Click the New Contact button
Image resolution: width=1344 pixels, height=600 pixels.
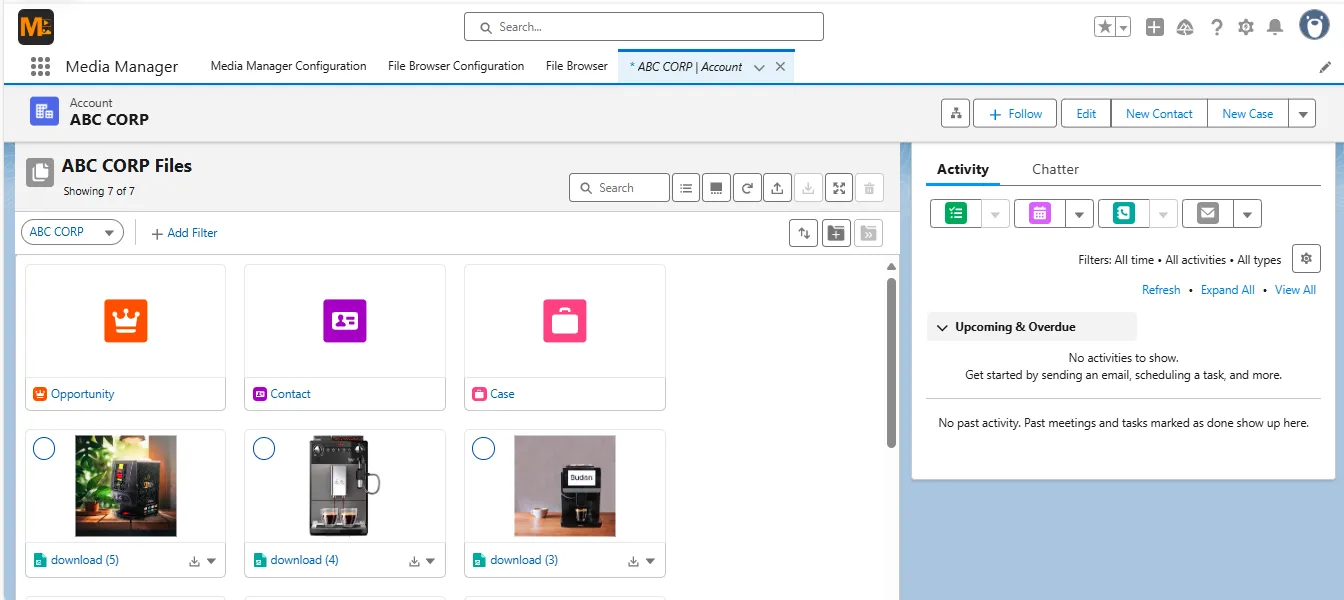1159,113
